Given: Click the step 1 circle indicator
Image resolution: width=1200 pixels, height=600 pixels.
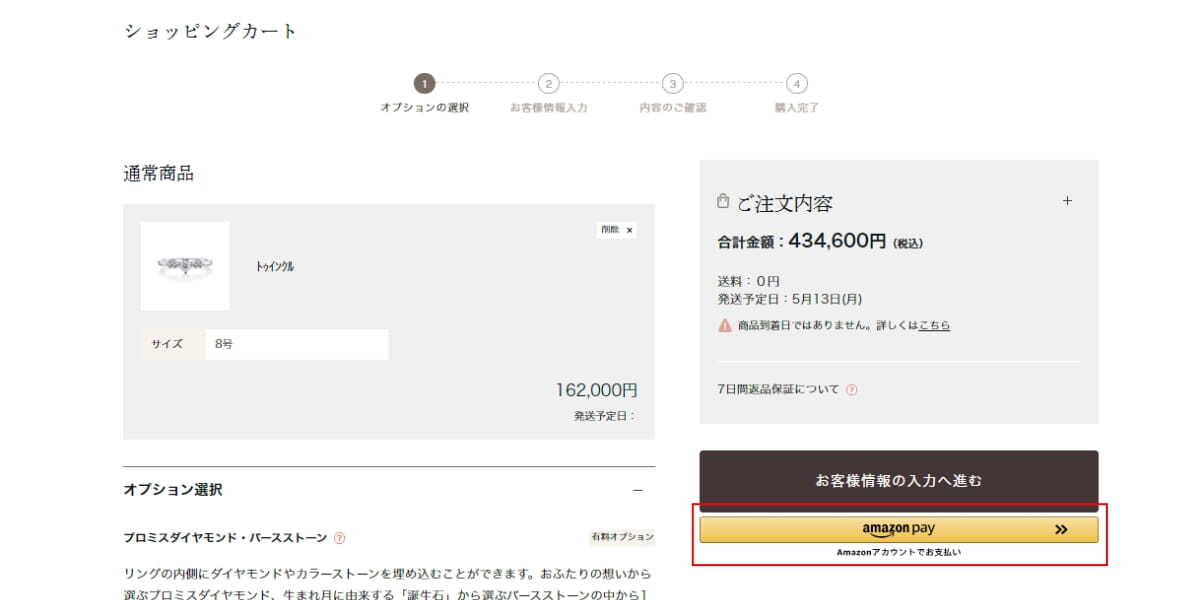Looking at the screenshot, I should pyautogui.click(x=425, y=84).
